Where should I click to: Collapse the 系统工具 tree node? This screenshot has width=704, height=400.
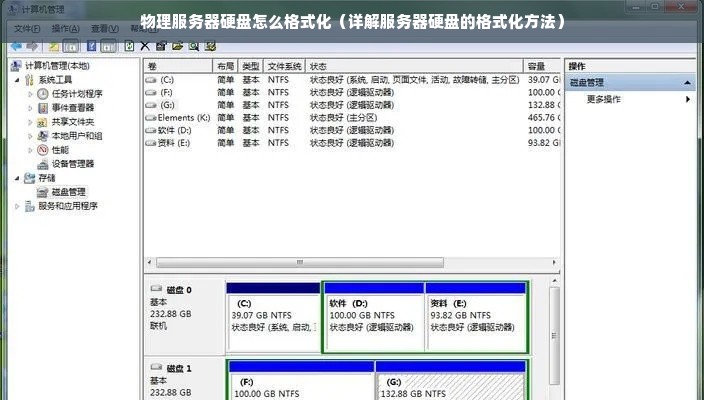tap(17, 80)
